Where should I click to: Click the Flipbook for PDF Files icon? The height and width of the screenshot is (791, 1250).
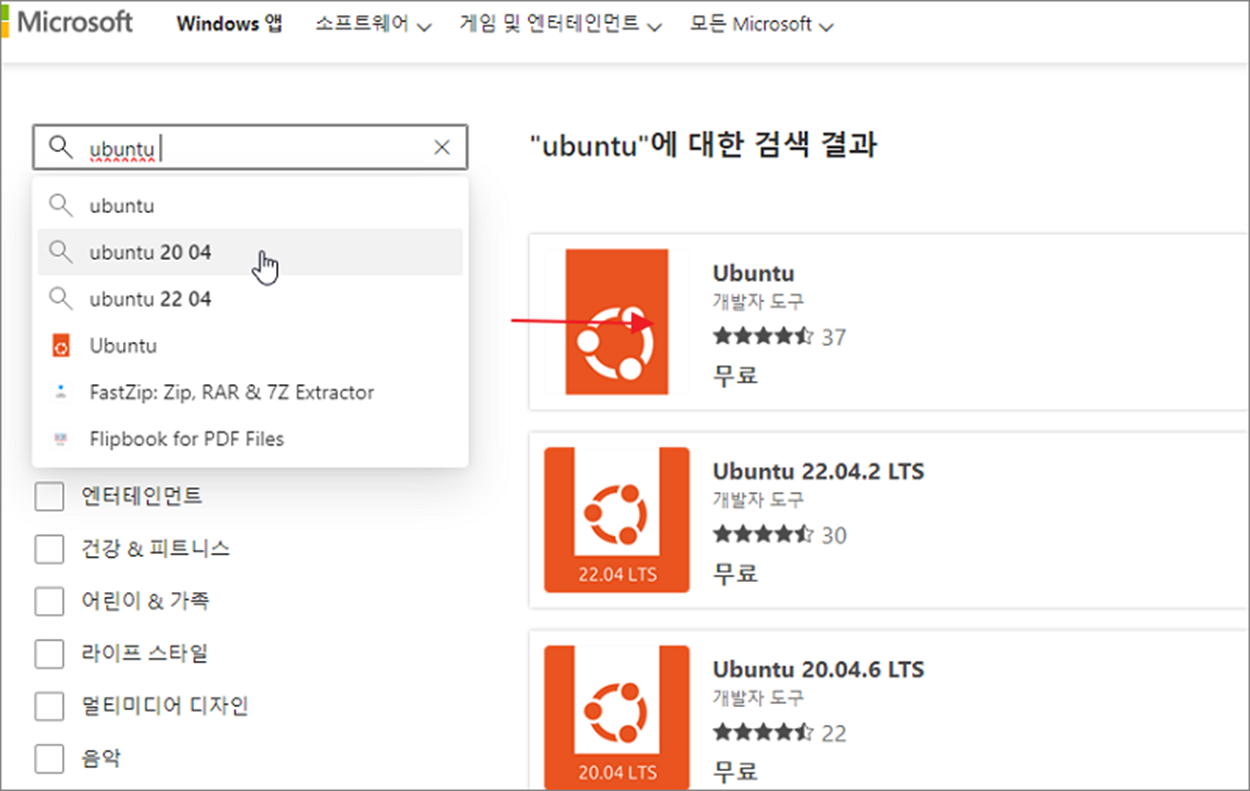(x=61, y=439)
